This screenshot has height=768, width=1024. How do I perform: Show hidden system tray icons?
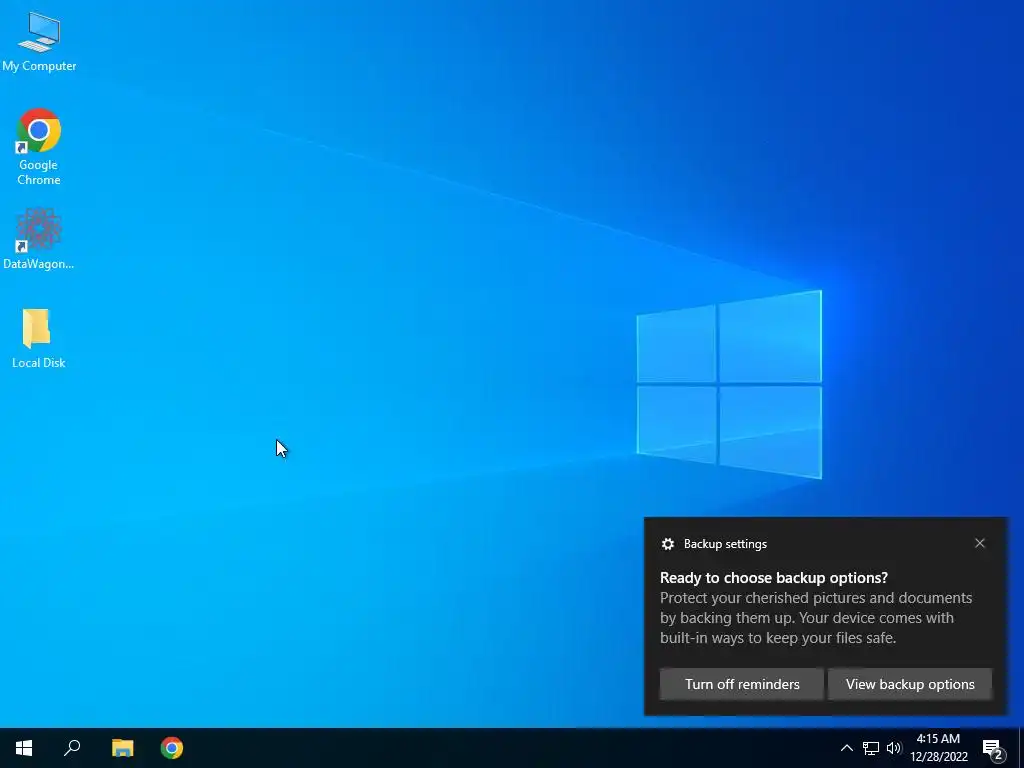[846, 748]
